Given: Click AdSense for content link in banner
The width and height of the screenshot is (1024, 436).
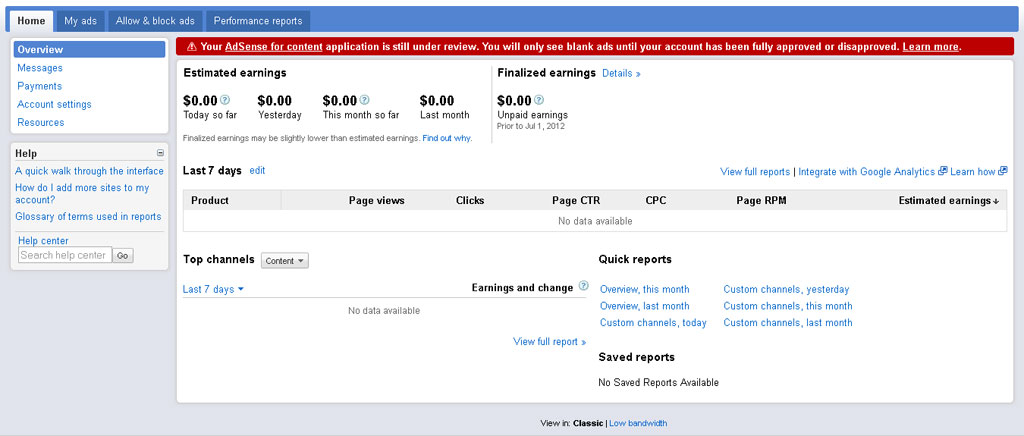Looking at the screenshot, I should [274, 47].
